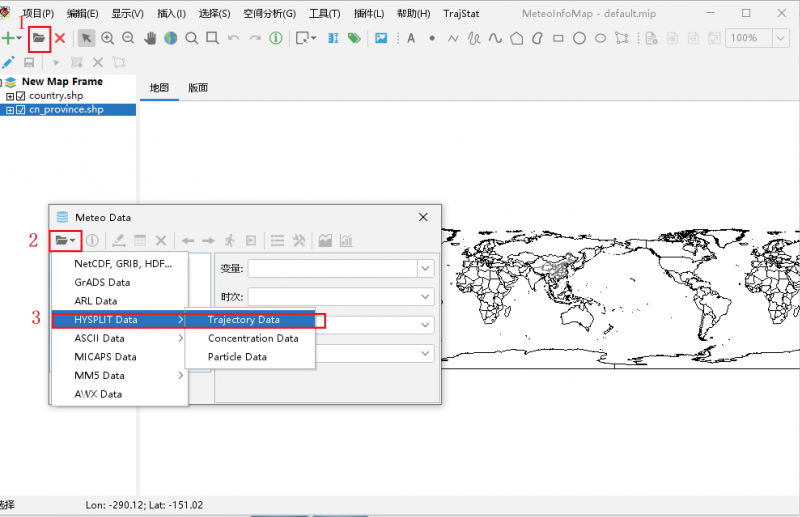Image resolution: width=800 pixels, height=517 pixels.
Task: Click the green plus add layer icon
Action: click(9, 38)
